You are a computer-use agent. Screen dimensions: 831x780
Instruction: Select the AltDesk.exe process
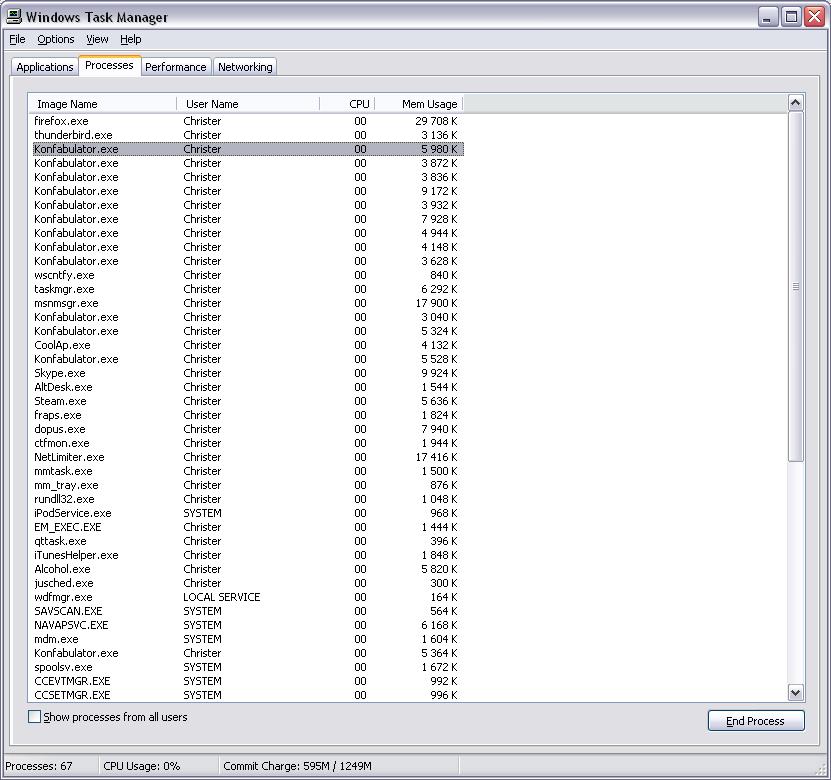pyautogui.click(x=248, y=387)
